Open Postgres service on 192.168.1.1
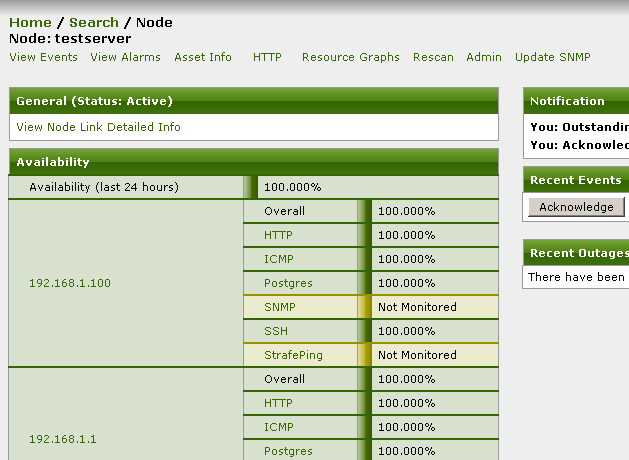 (x=288, y=451)
